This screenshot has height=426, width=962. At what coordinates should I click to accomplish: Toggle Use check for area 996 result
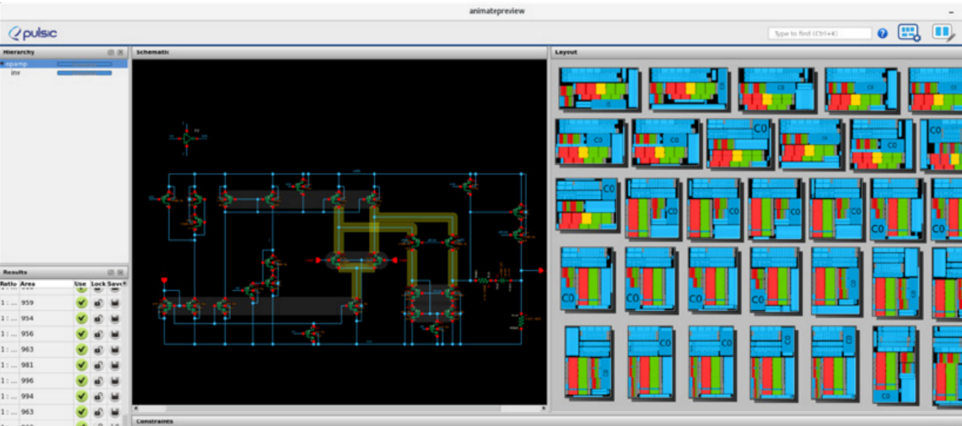click(x=82, y=381)
